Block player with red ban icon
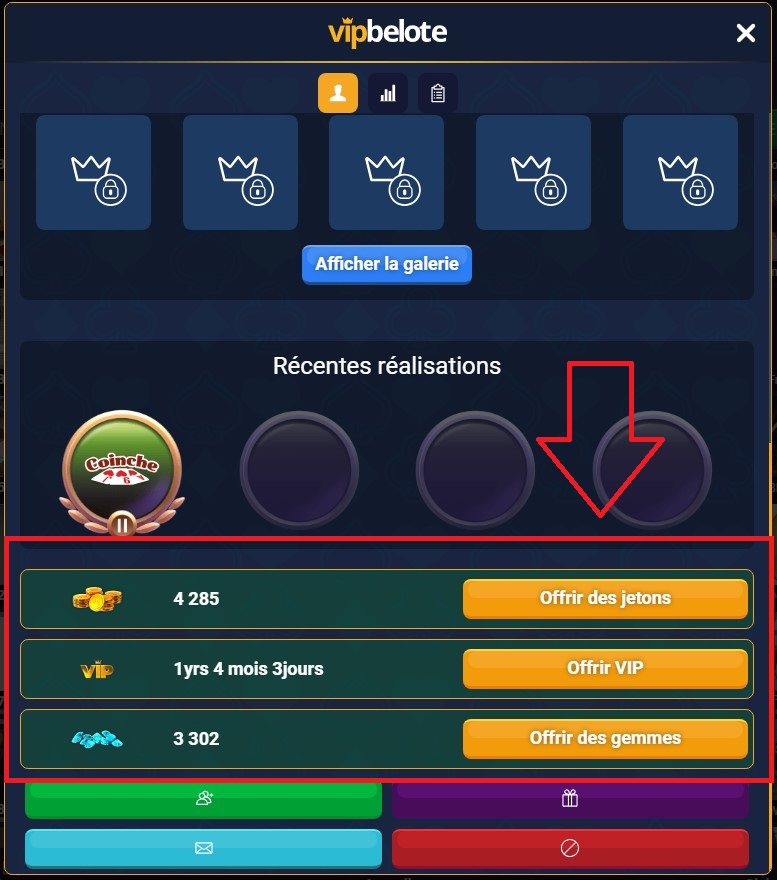Screen dimensions: 777x880 (x=570, y=848)
